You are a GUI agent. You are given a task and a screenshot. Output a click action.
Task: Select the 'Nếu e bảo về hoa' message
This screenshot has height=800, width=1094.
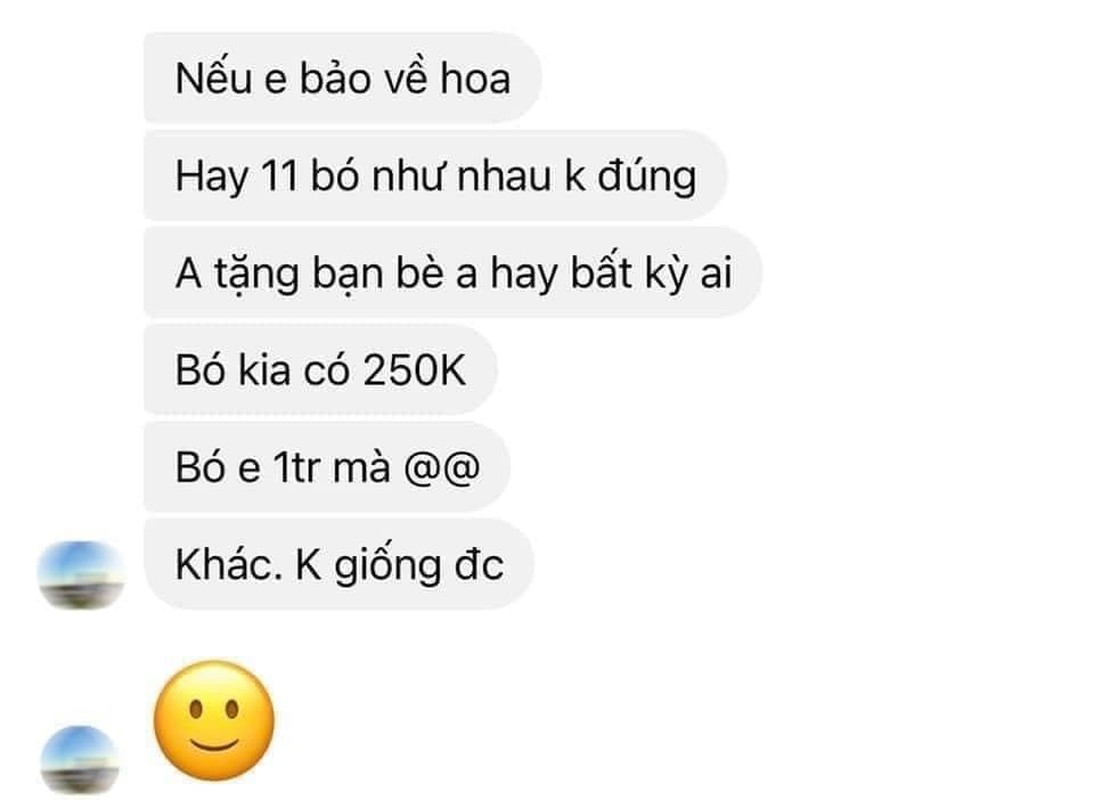coord(343,77)
